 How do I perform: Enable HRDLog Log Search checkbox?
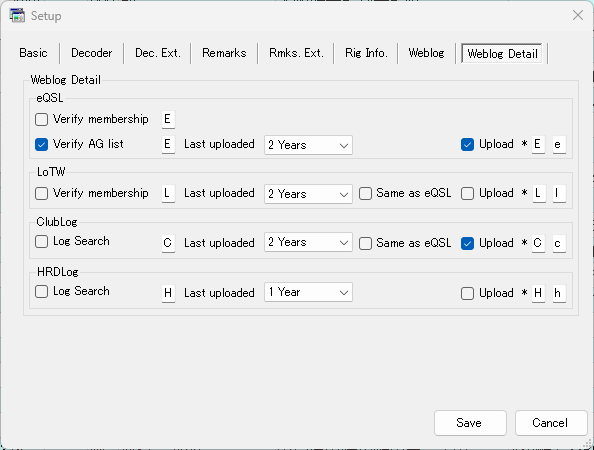41,292
